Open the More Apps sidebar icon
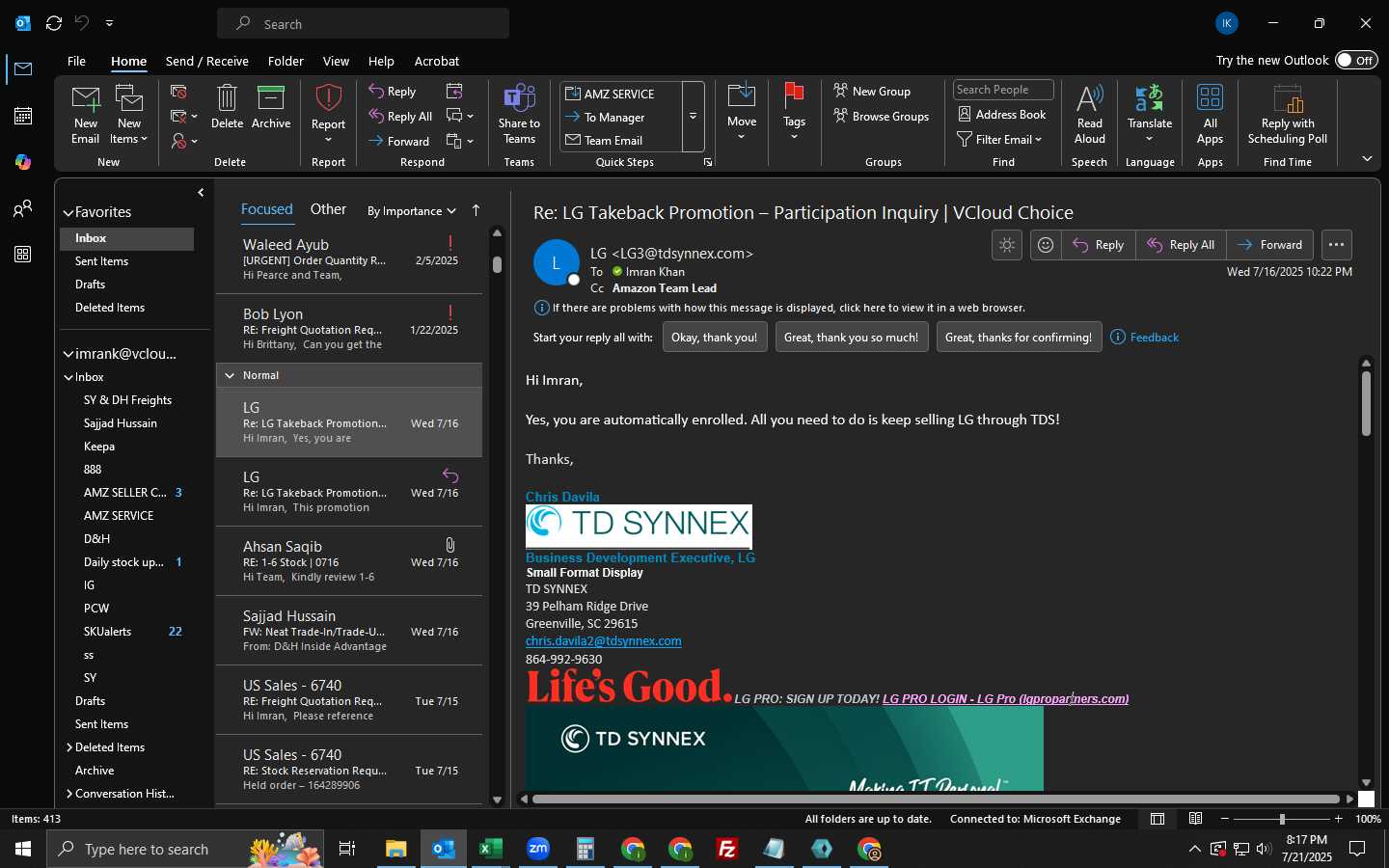The height and width of the screenshot is (868, 1389). click(x=23, y=255)
